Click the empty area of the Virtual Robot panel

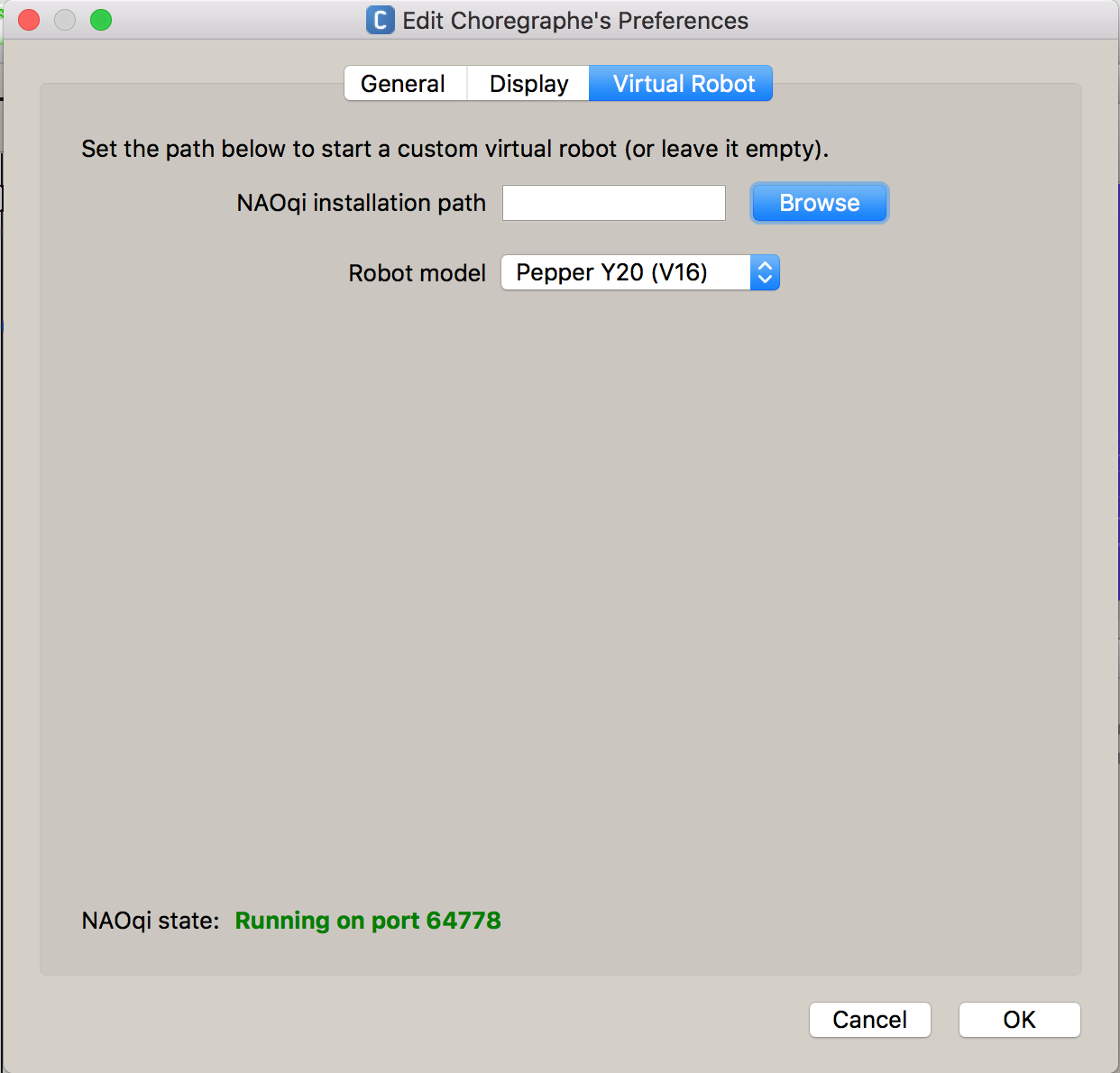[559, 586]
